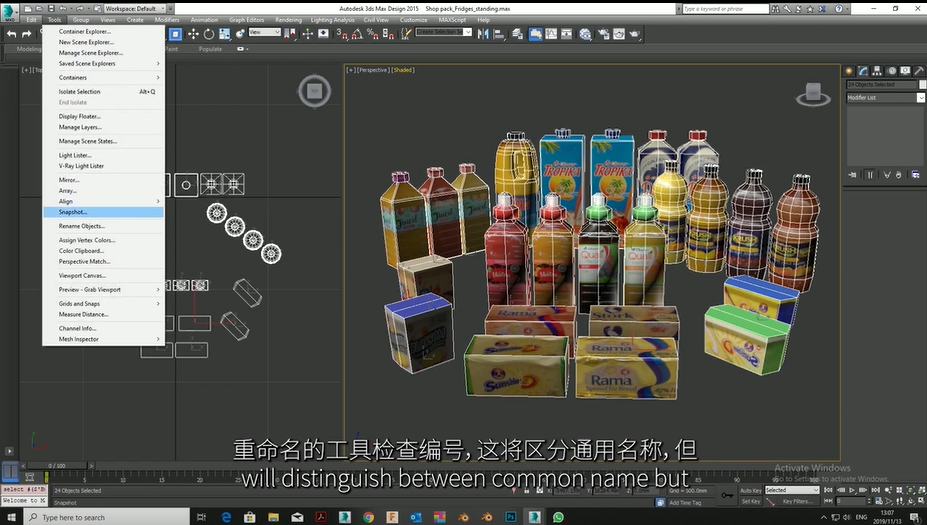Click the keyword search input field

(x=725, y=9)
